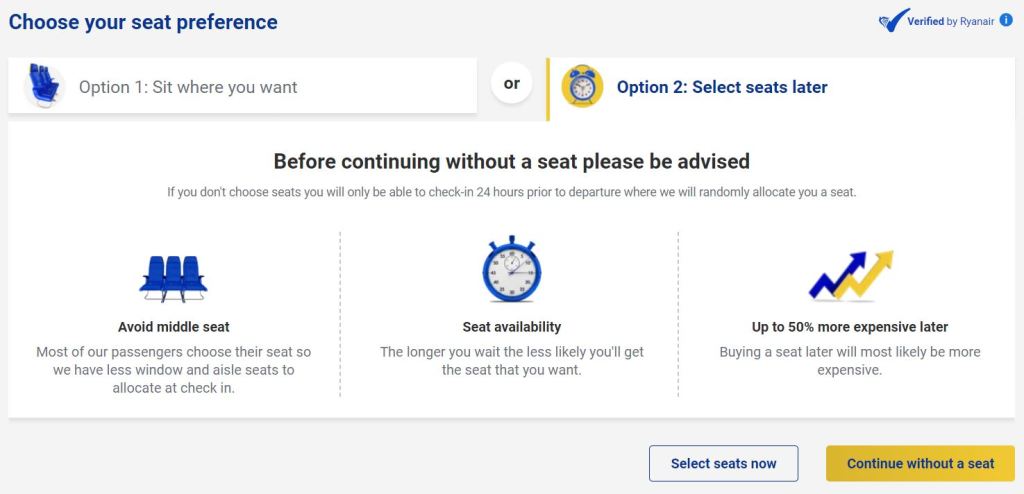Viewport: 1024px width, 494px height.
Task: Click the blue seat icon in Option 1
Action: 44,86
